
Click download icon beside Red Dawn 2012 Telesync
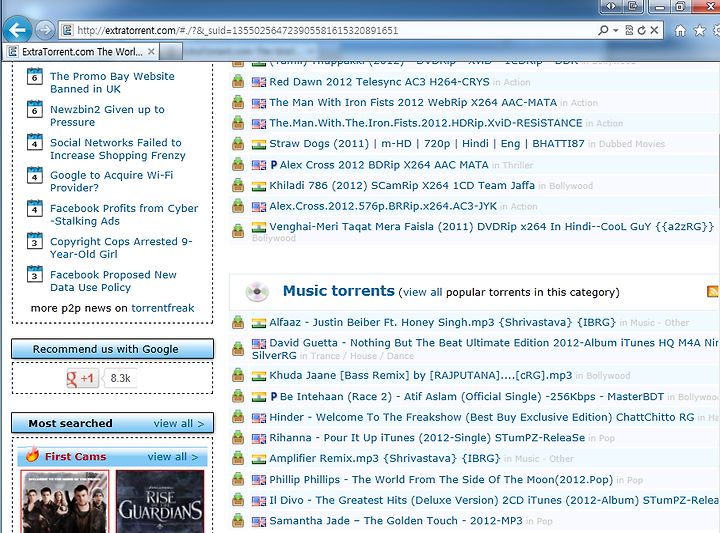coord(238,82)
